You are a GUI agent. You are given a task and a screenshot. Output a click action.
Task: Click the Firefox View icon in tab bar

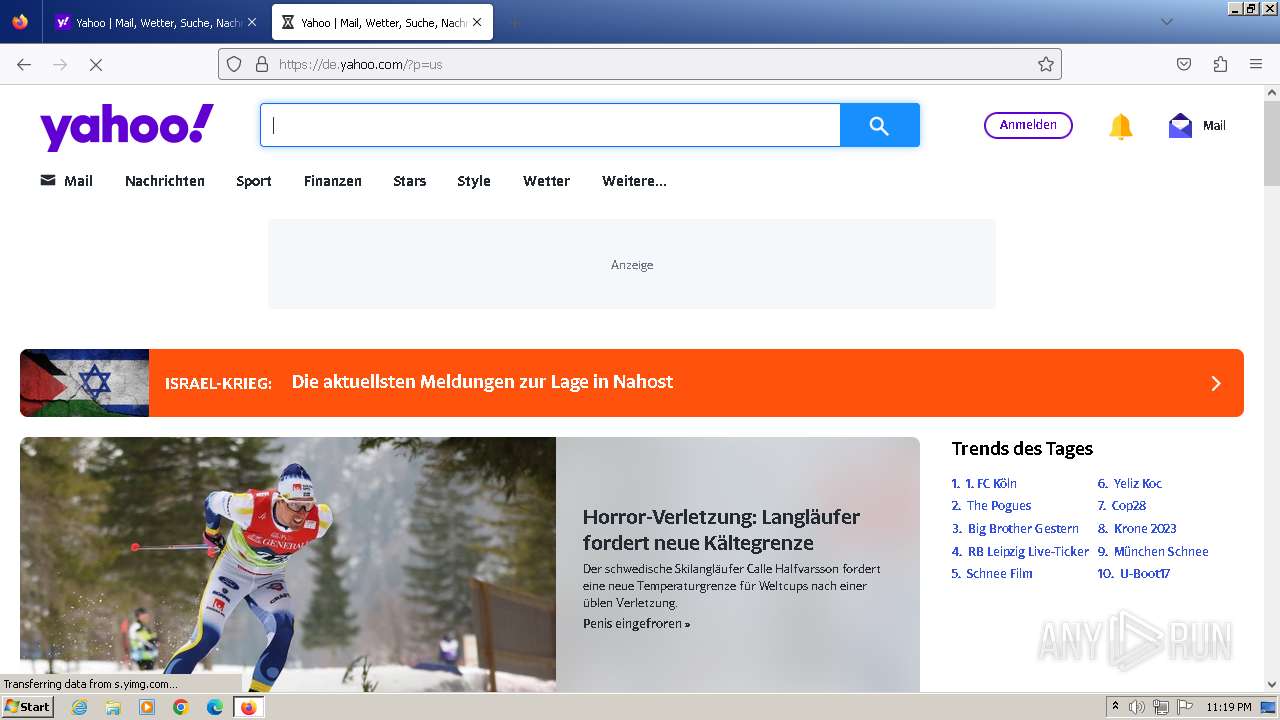coord(20,22)
